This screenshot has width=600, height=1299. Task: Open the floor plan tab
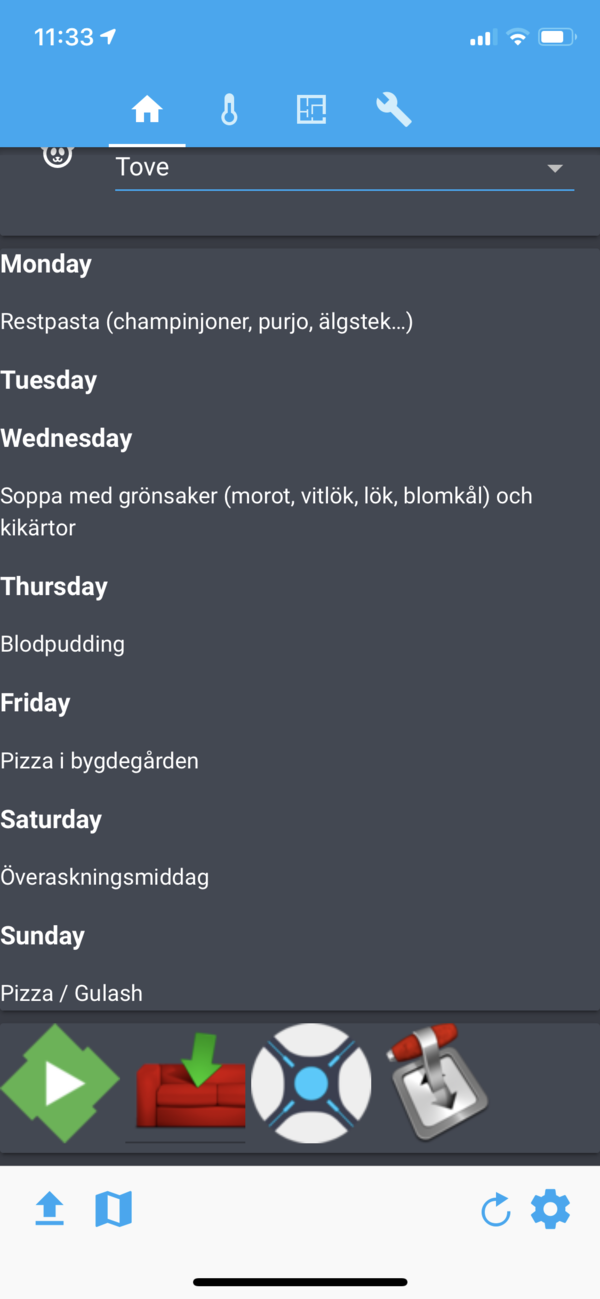click(311, 110)
